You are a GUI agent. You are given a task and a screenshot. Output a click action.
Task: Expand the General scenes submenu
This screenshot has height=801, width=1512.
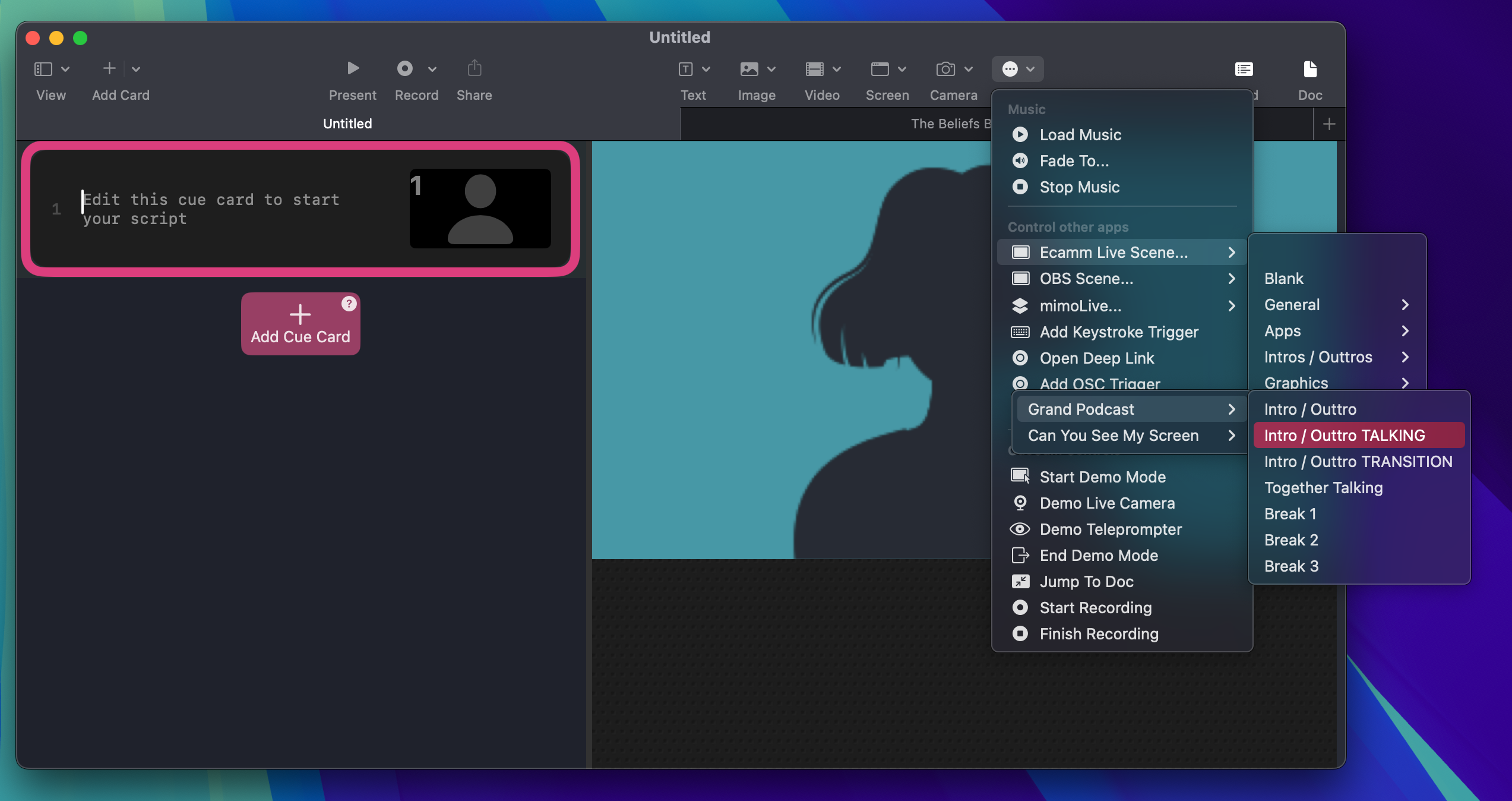click(x=1337, y=305)
